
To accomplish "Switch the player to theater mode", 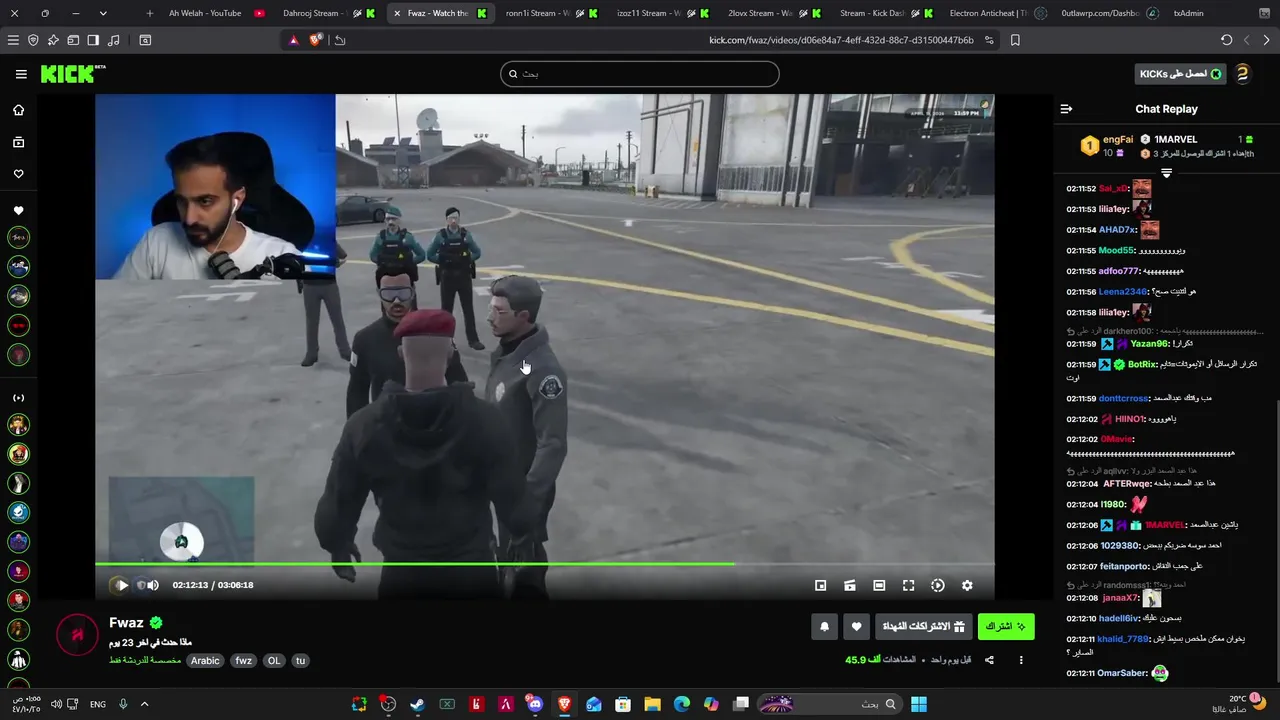I will click(x=879, y=585).
